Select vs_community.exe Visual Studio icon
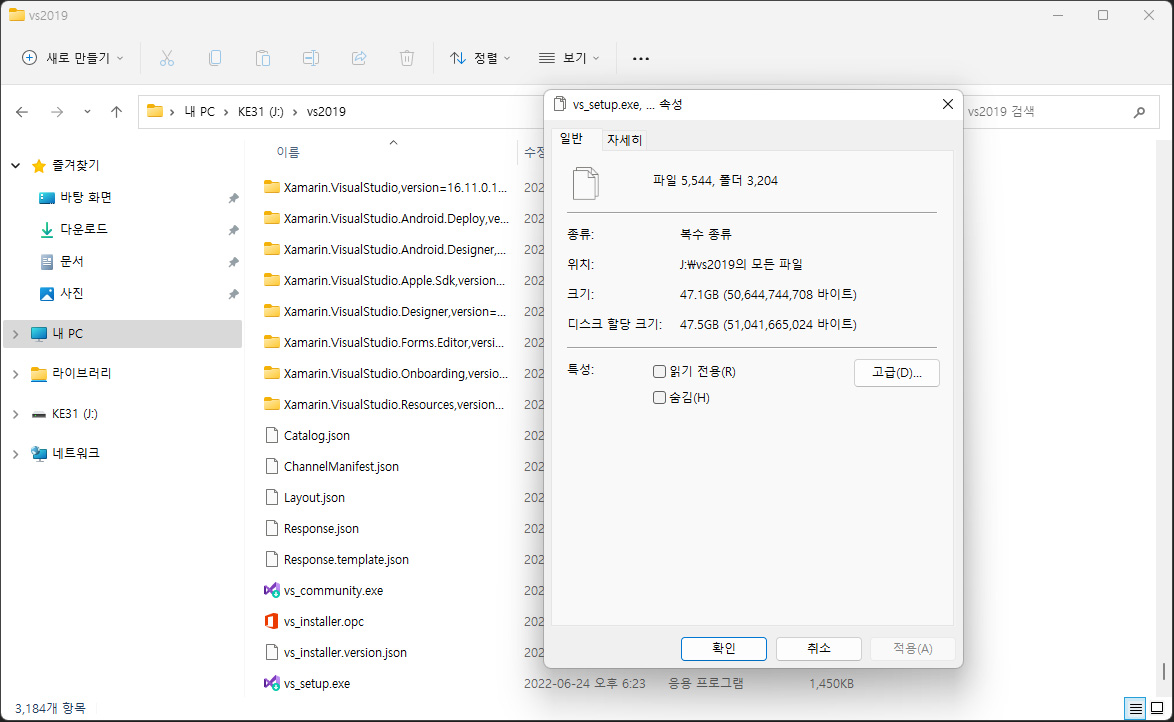 (272, 590)
